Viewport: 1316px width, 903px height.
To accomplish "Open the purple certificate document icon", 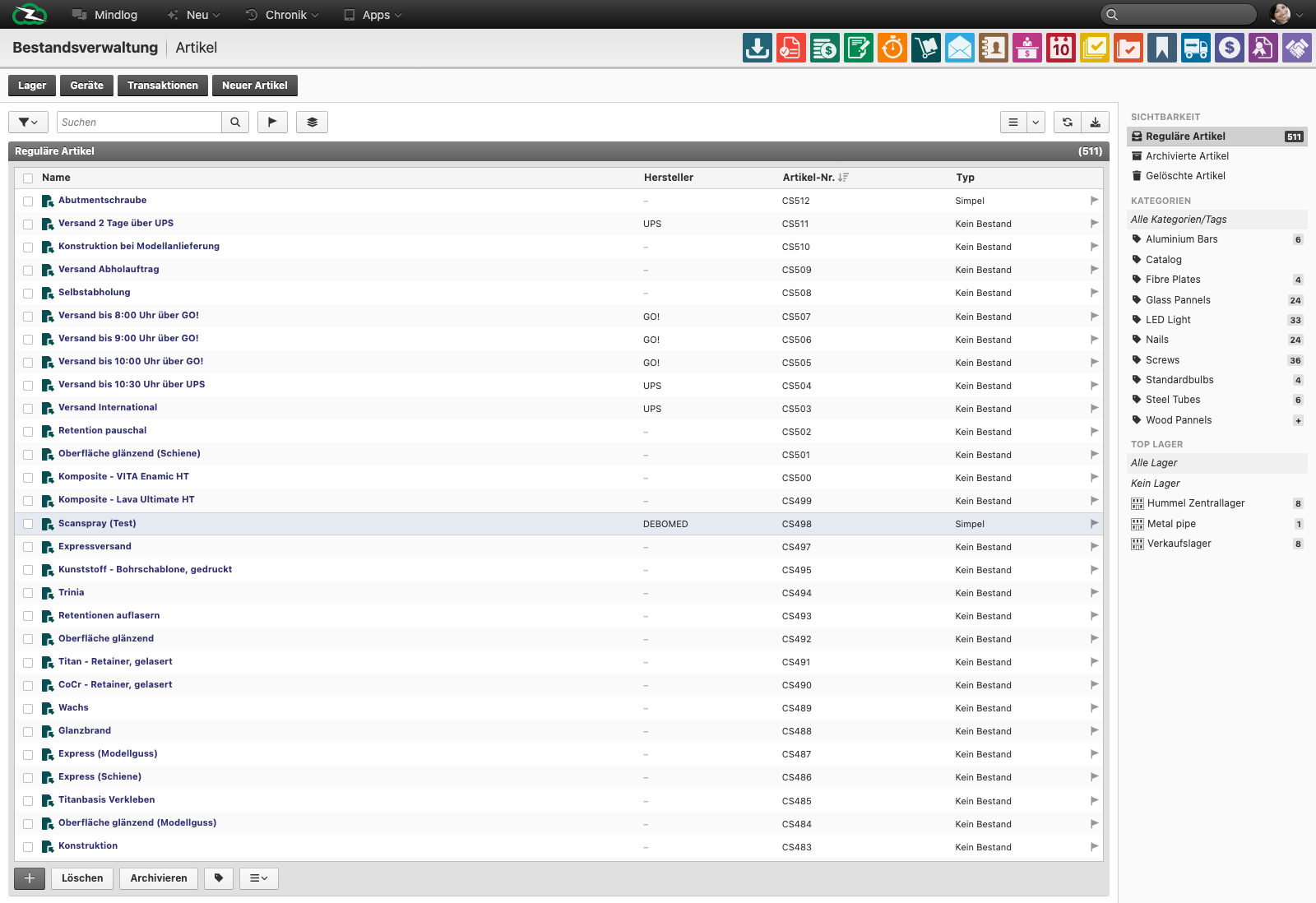I will coord(1263,48).
